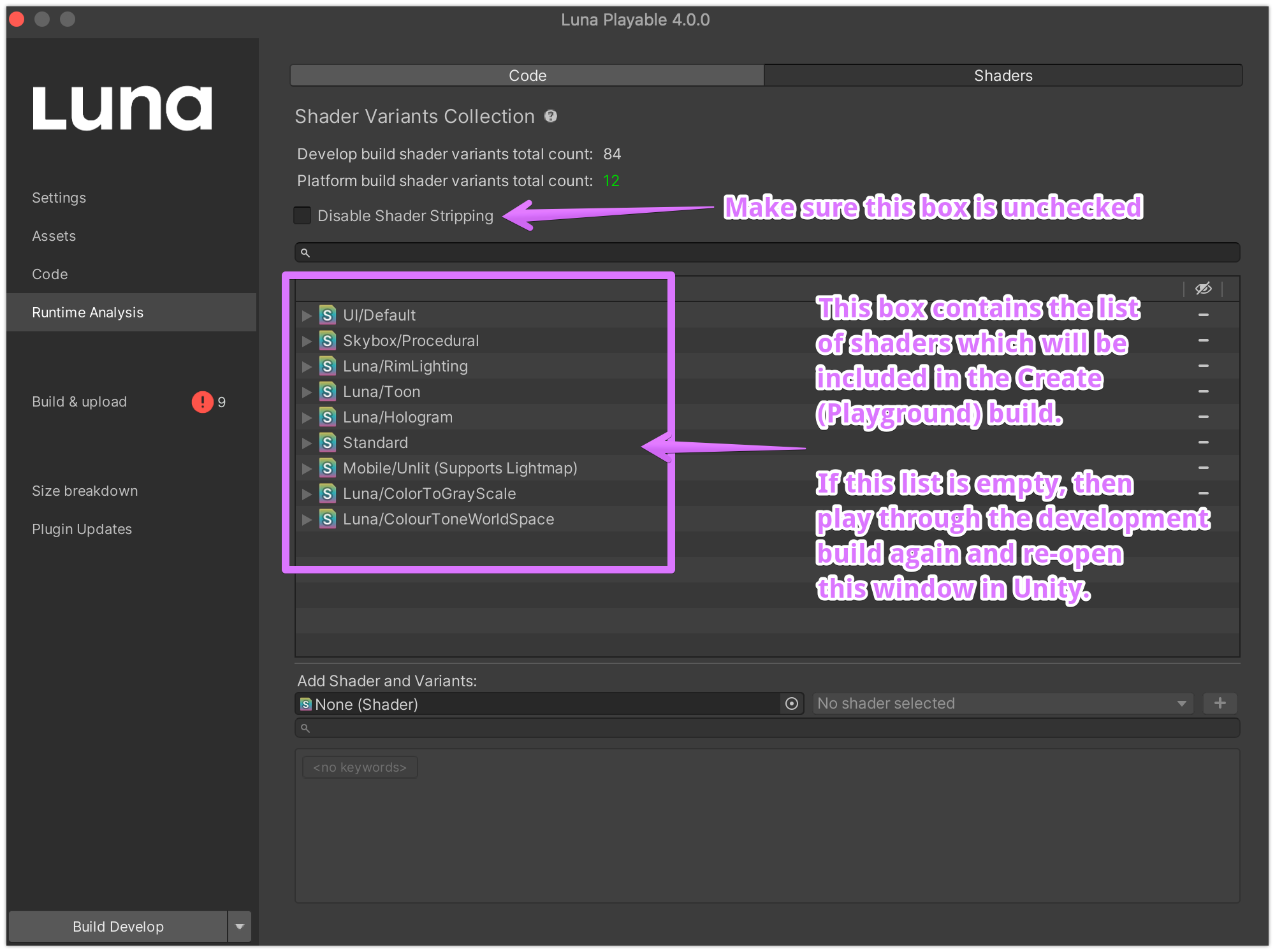
Task: Click the Luna/ColorToGrayScale shader icon
Action: (328, 493)
